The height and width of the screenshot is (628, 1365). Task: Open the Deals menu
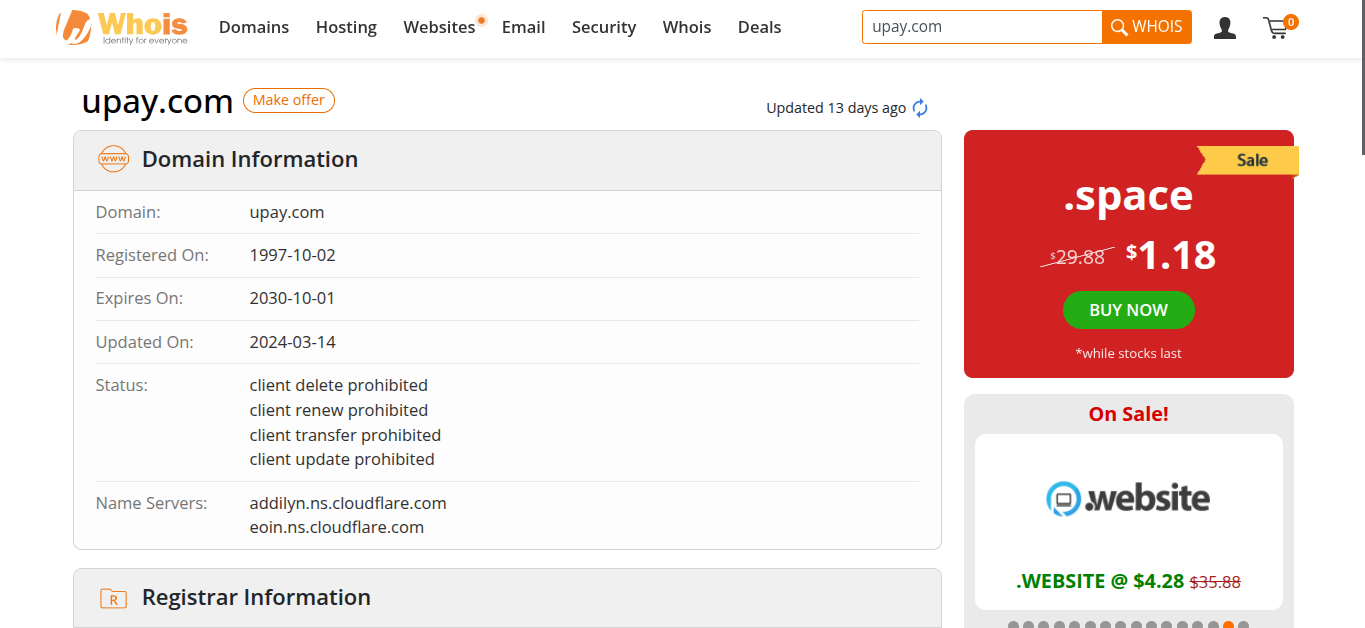point(759,27)
